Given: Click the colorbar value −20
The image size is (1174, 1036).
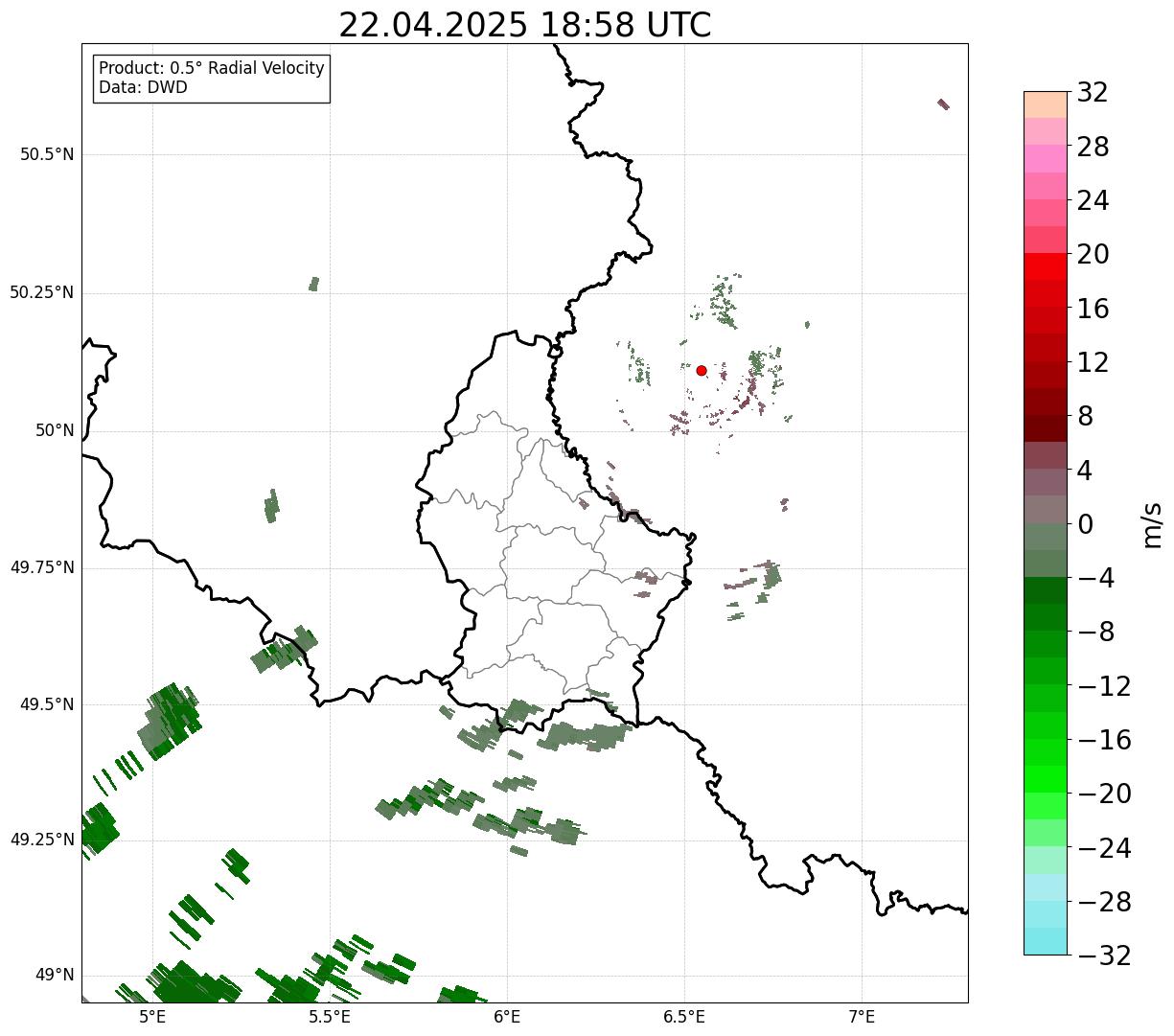Looking at the screenshot, I should (1104, 794).
